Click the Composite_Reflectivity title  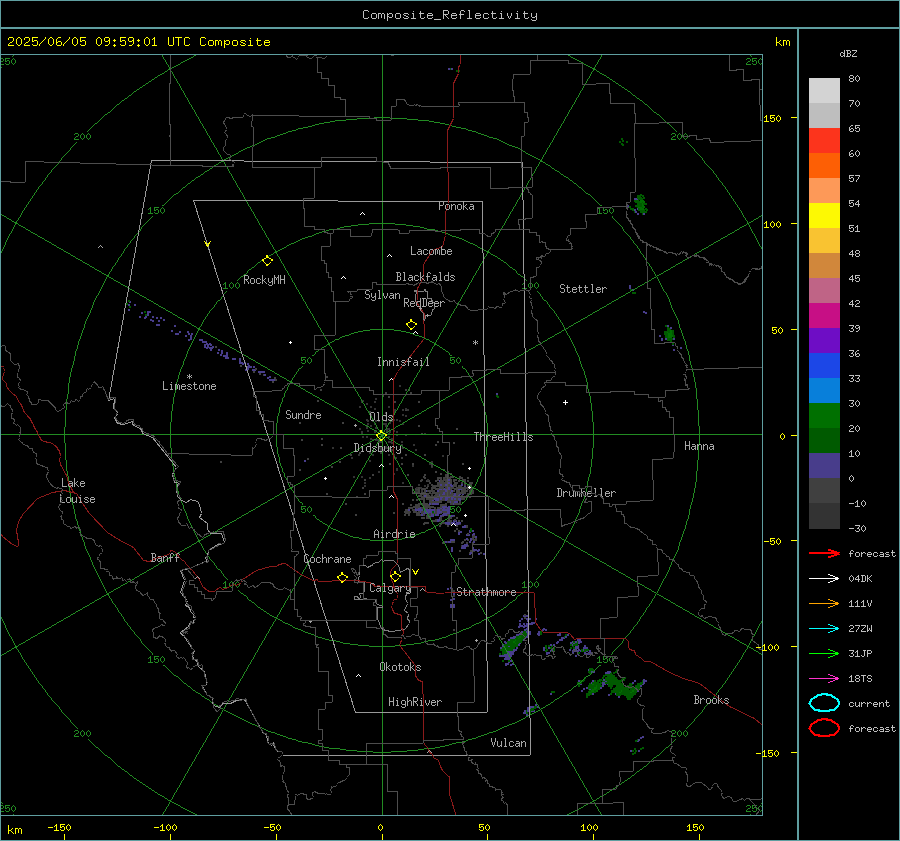(x=450, y=15)
